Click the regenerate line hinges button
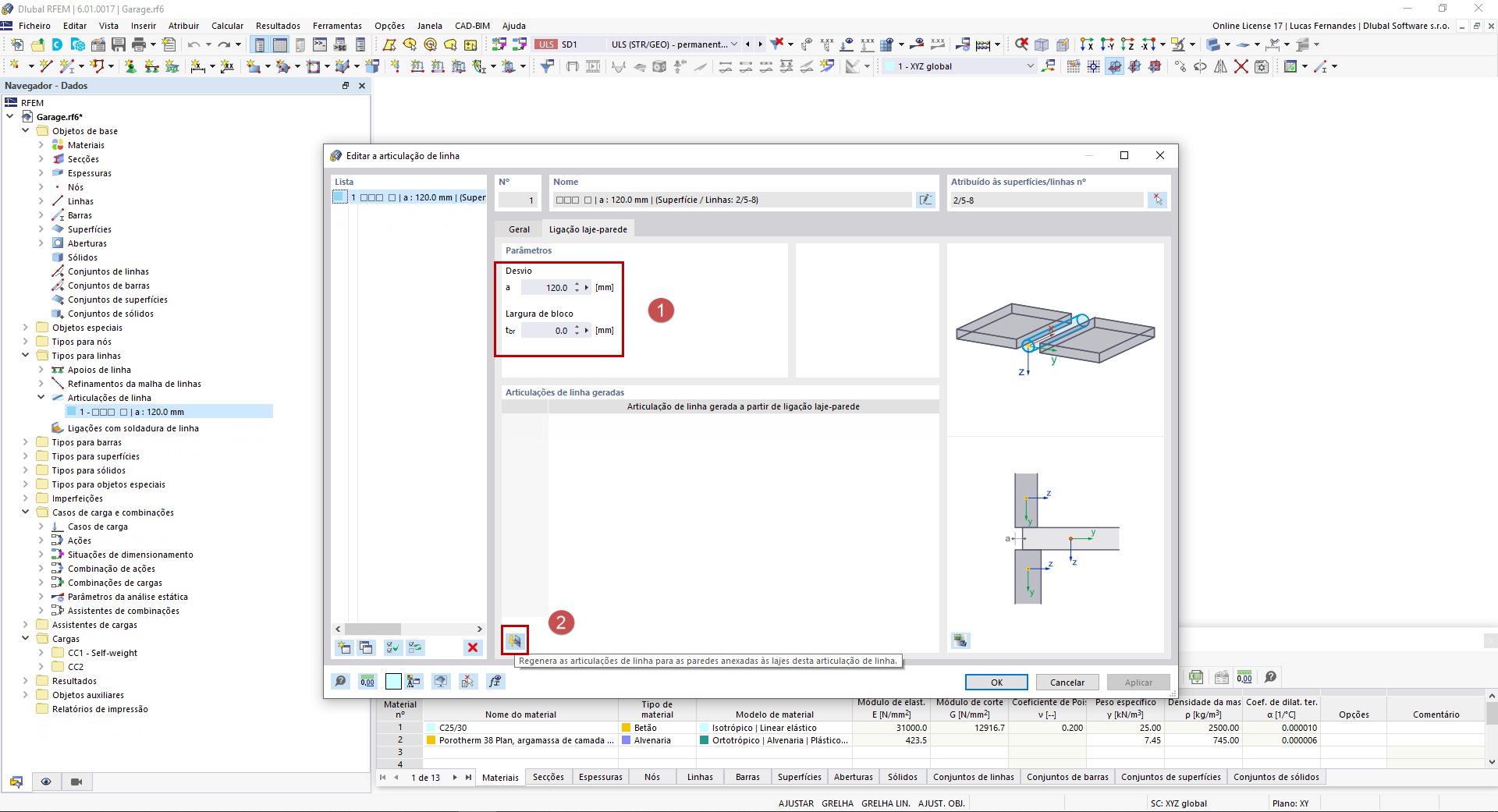This screenshot has width=1498, height=812. pyautogui.click(x=514, y=640)
